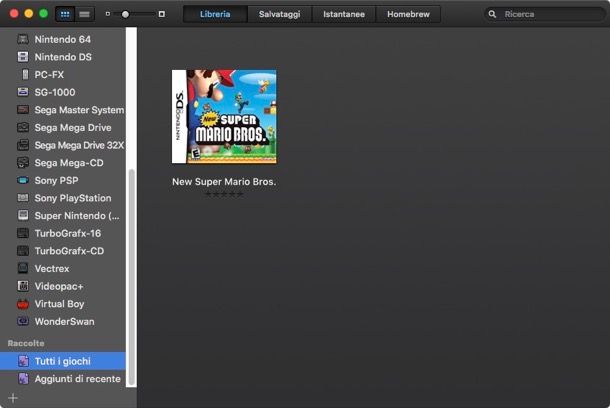
Task: Click the large grid size icon
Action: point(161,14)
